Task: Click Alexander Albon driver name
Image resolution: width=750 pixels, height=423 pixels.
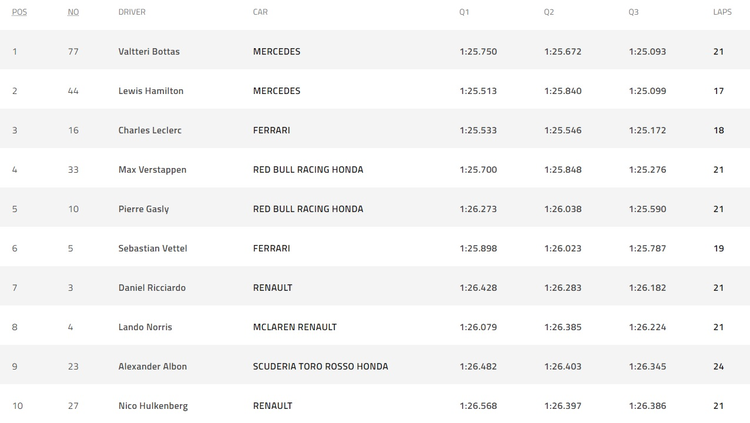Action: [153, 367]
